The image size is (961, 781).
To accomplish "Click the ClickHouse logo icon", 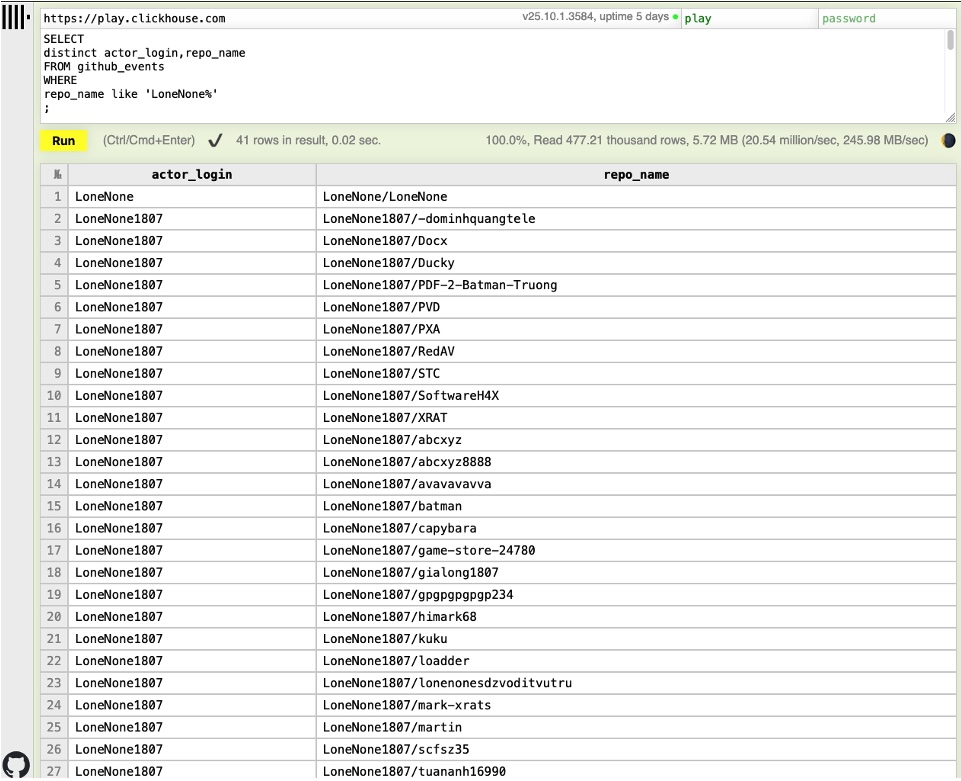I will point(16,17).
